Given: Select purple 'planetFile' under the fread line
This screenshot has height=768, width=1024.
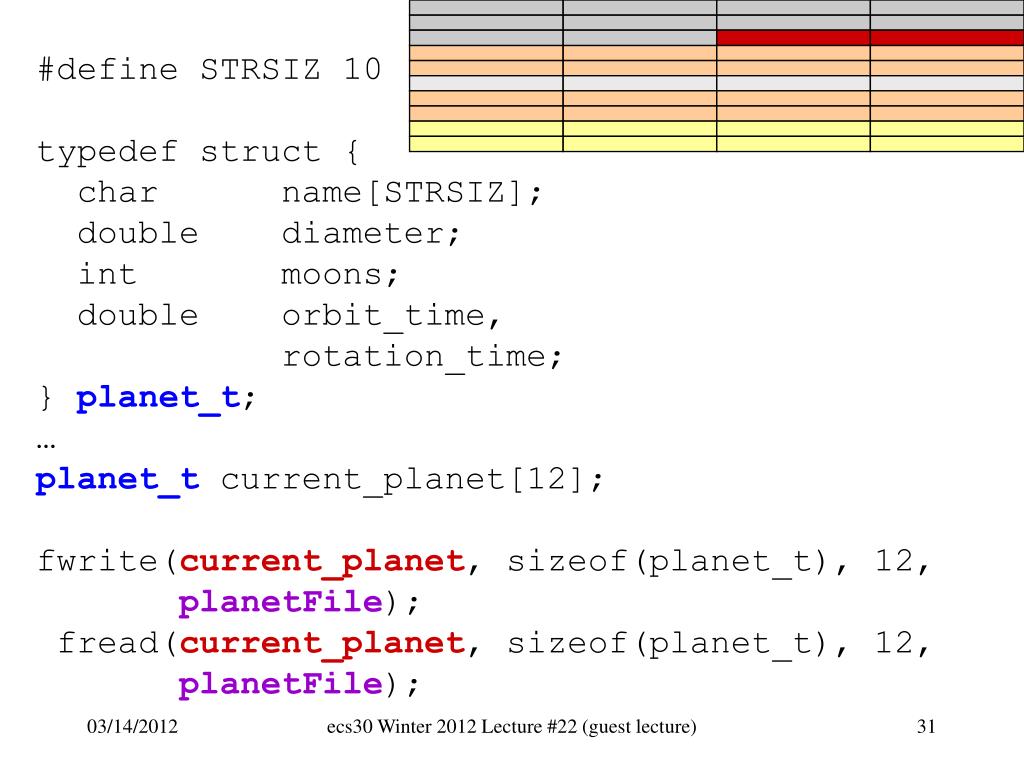Looking at the screenshot, I should click(x=280, y=684).
